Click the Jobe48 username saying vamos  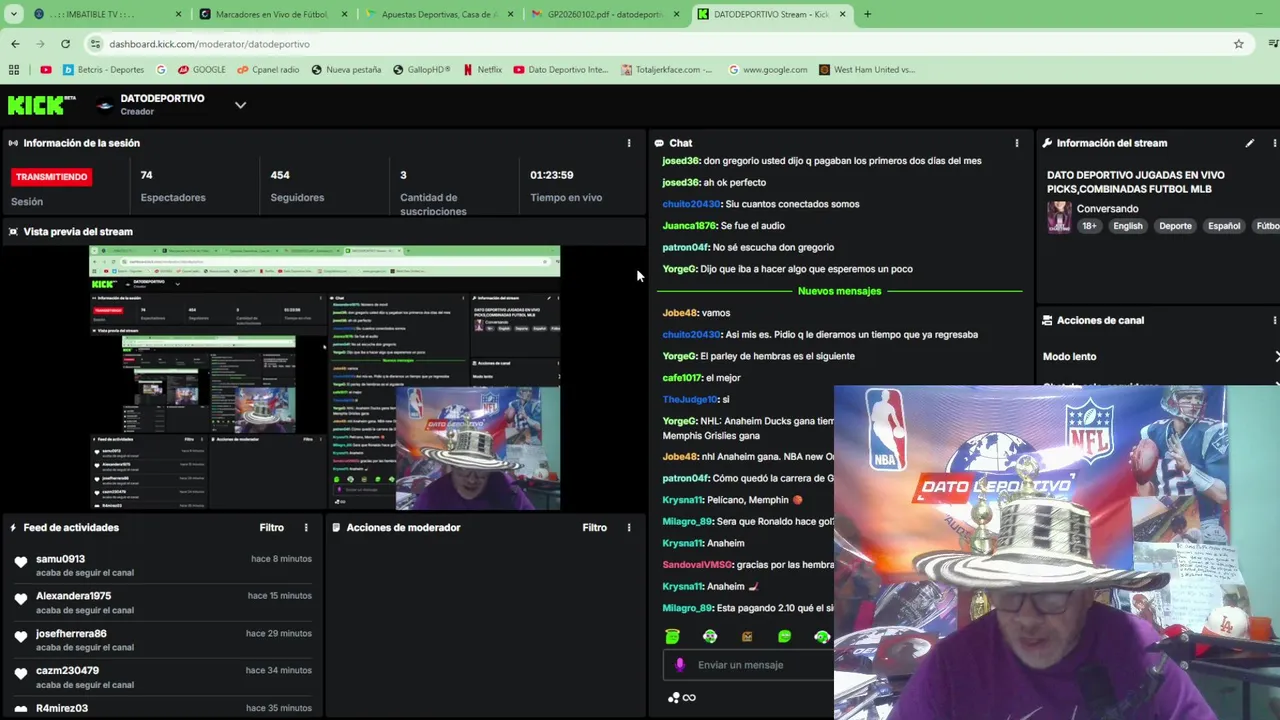[x=680, y=313]
